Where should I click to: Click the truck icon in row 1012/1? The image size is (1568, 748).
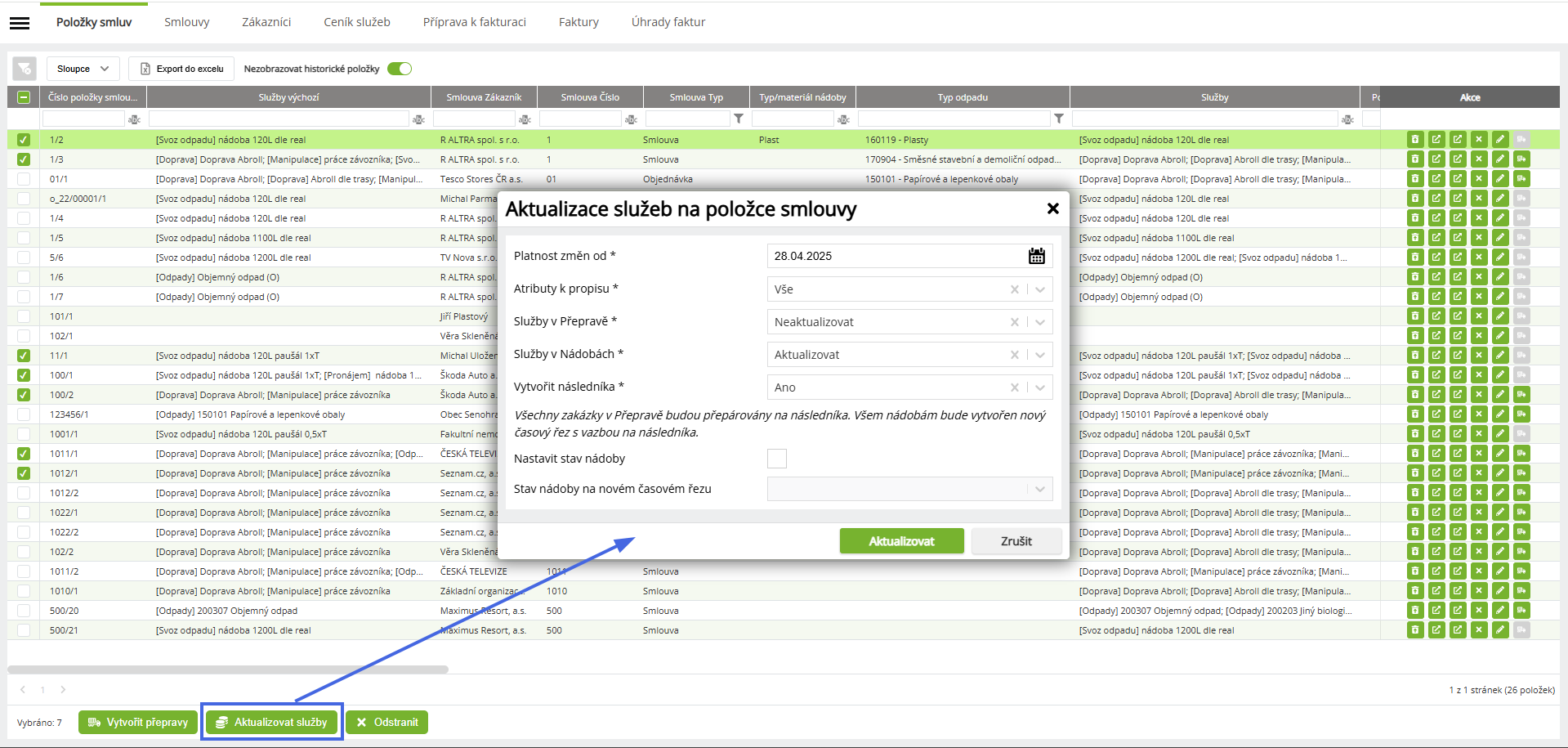1521,473
